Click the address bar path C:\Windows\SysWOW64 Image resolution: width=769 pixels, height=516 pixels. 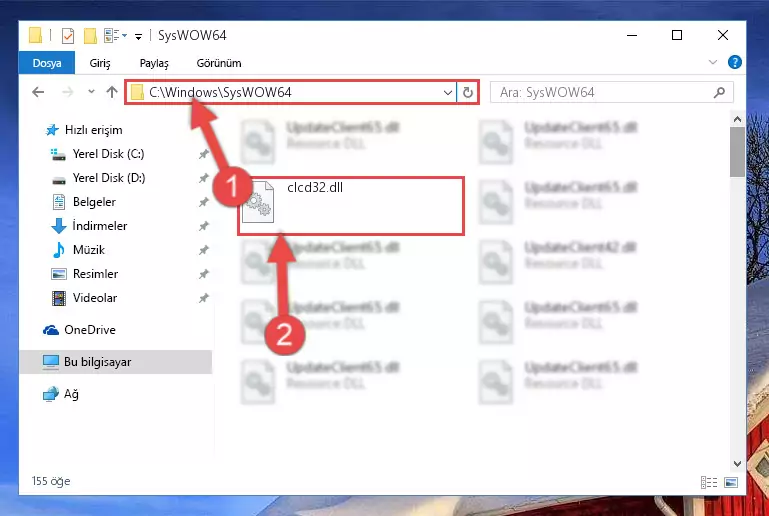tap(220, 92)
